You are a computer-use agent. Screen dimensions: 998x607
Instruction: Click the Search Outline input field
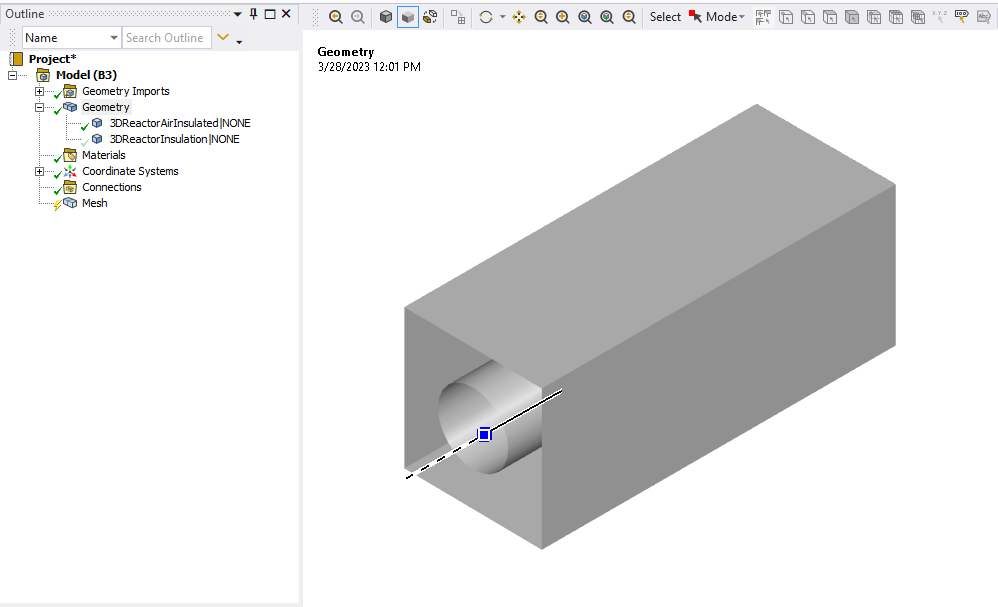pos(165,38)
